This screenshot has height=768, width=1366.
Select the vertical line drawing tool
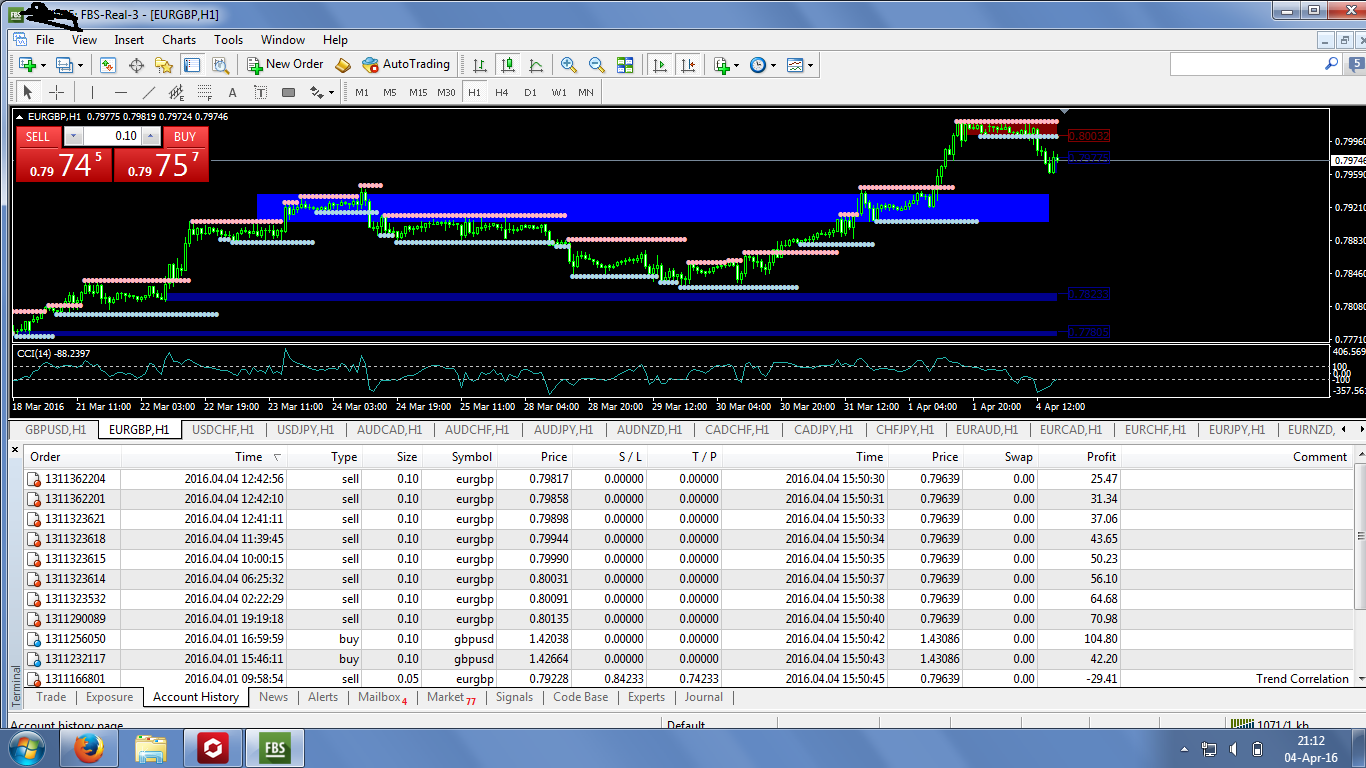pos(92,92)
